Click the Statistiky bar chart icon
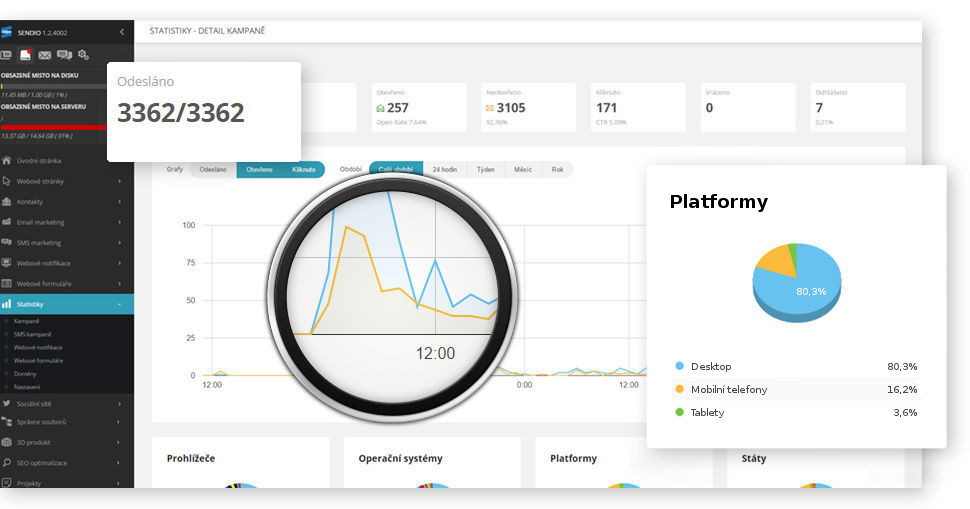 pyautogui.click(x=6, y=304)
